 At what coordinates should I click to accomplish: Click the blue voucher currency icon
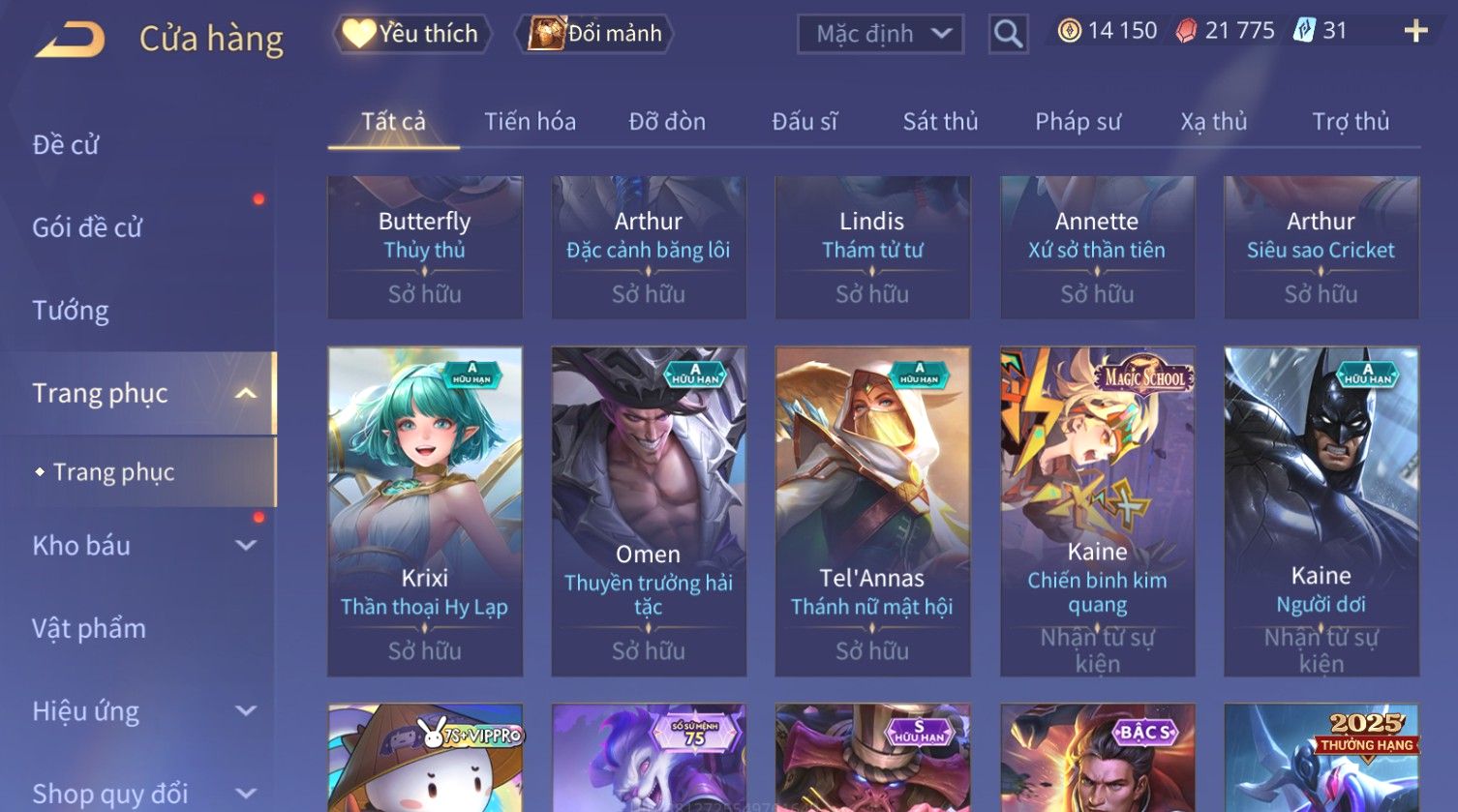click(1304, 31)
